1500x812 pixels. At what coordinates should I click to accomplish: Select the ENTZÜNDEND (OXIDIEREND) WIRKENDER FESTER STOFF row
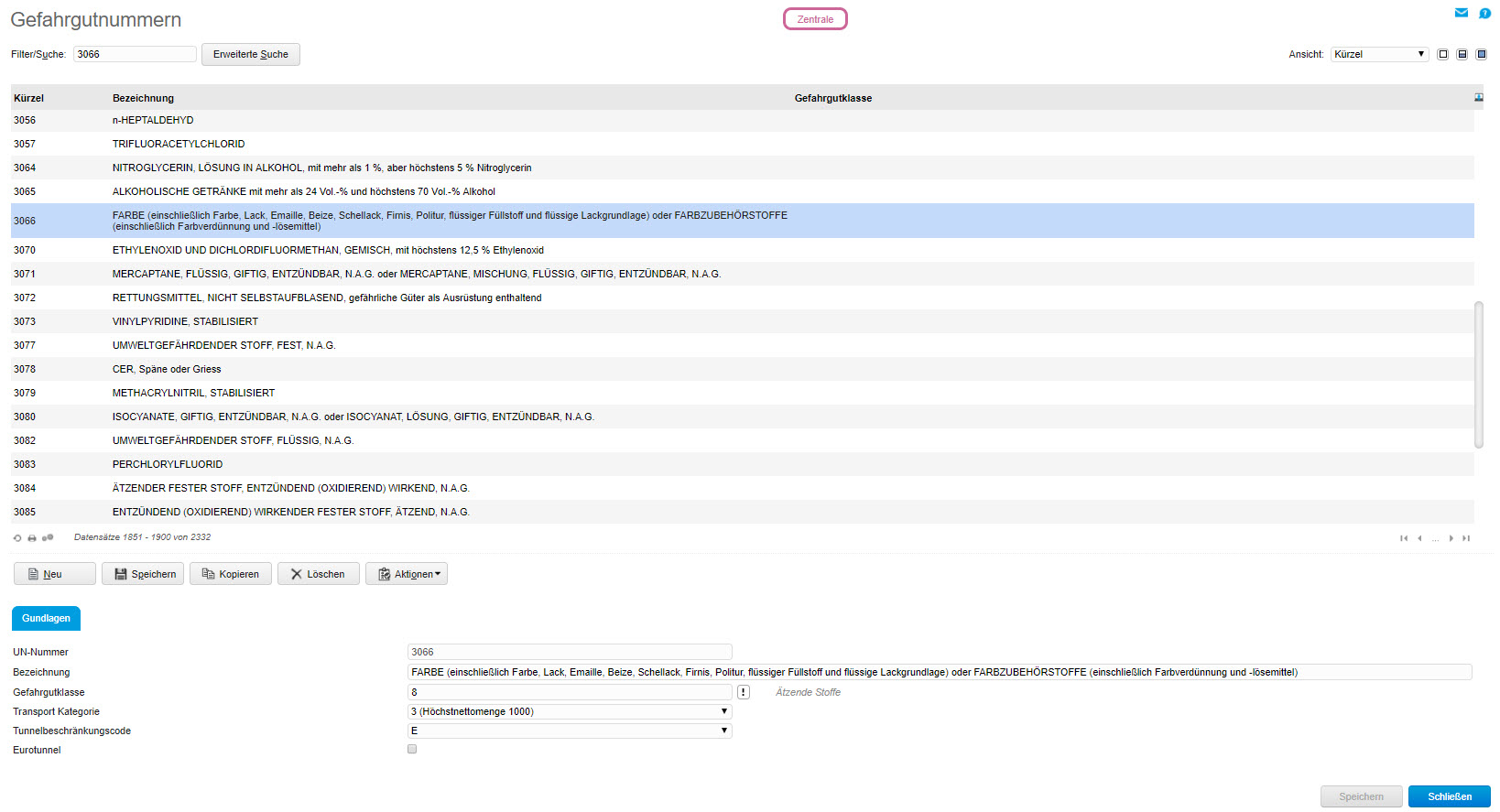(743, 512)
